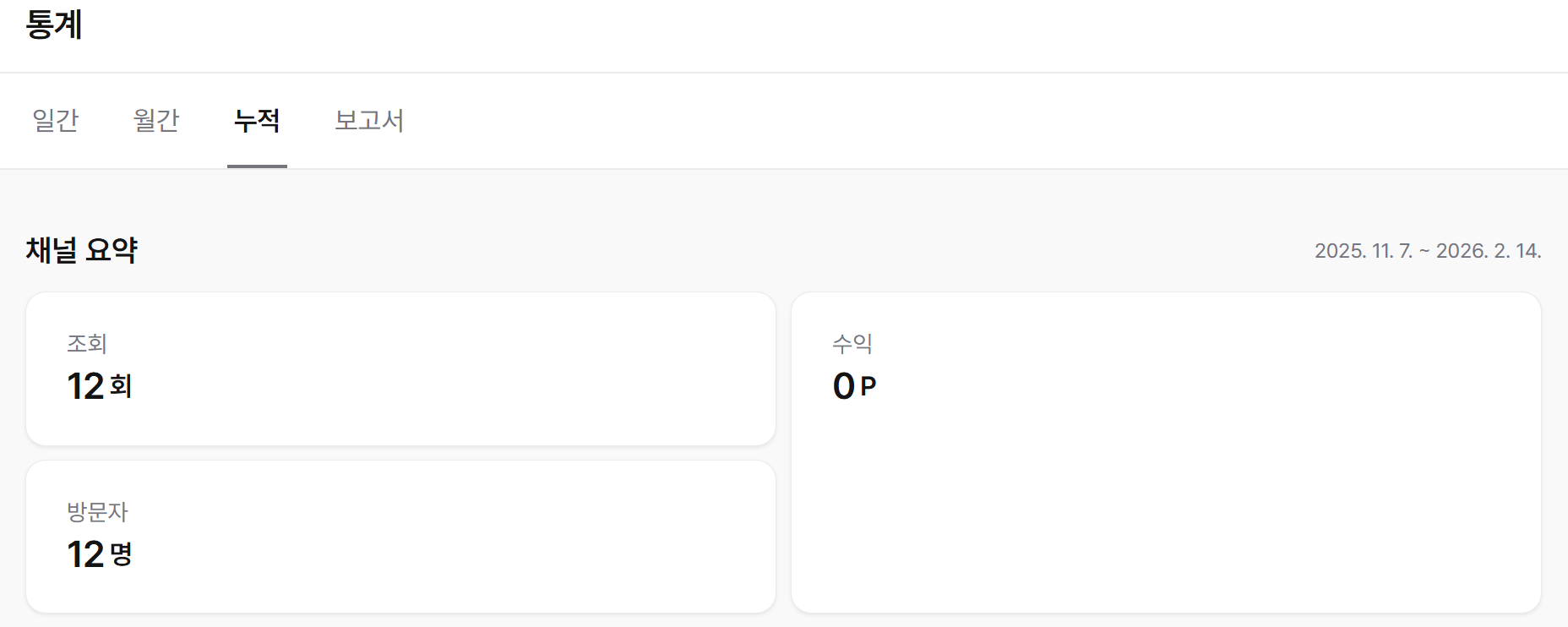Click the 통계 page title
This screenshot has height=627, width=1568.
[x=54, y=25]
